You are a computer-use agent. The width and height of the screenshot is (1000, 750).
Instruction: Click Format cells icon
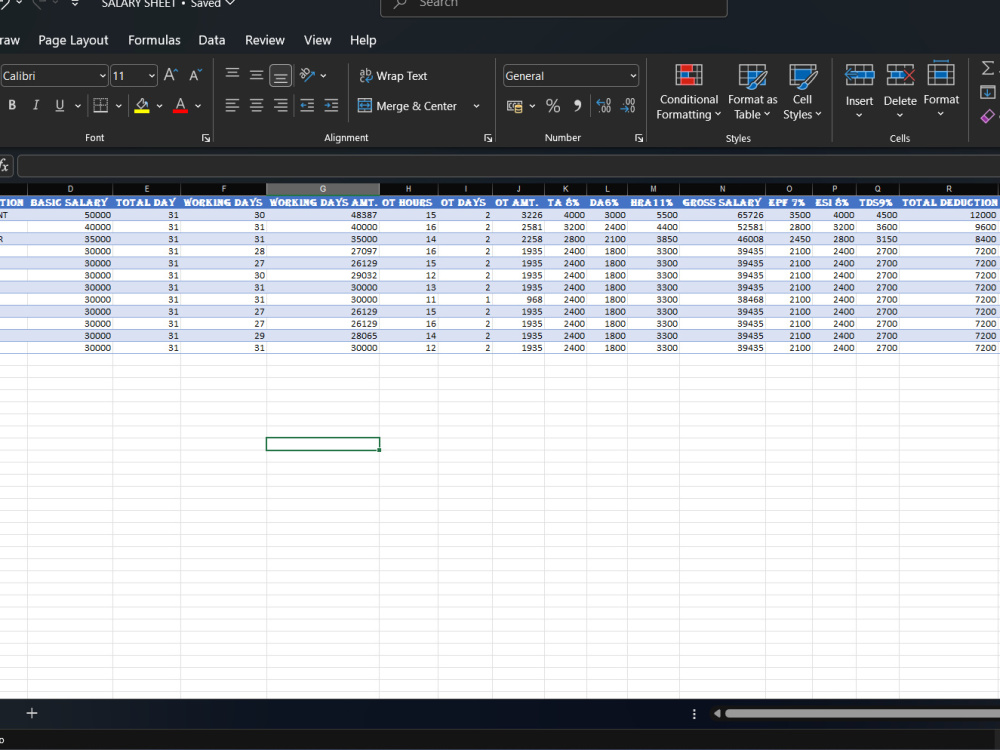(941, 75)
